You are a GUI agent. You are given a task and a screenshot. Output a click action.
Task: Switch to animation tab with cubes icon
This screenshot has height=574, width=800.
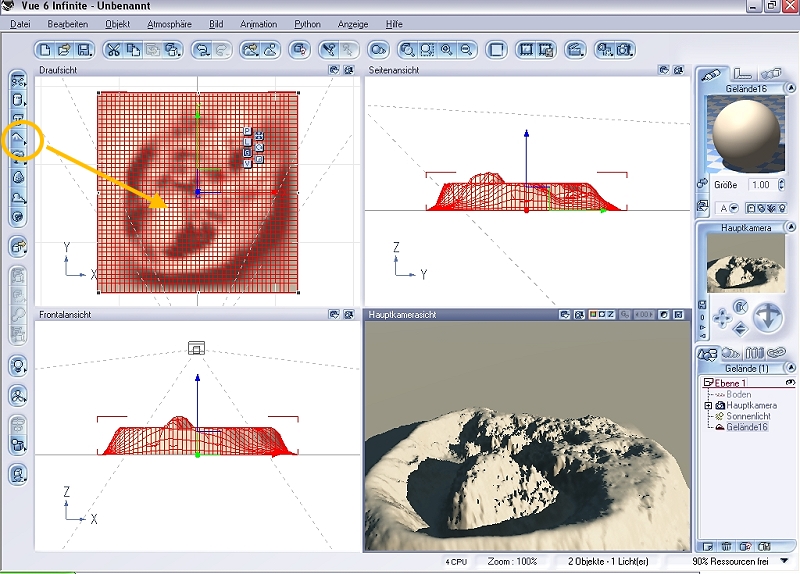click(x=771, y=74)
